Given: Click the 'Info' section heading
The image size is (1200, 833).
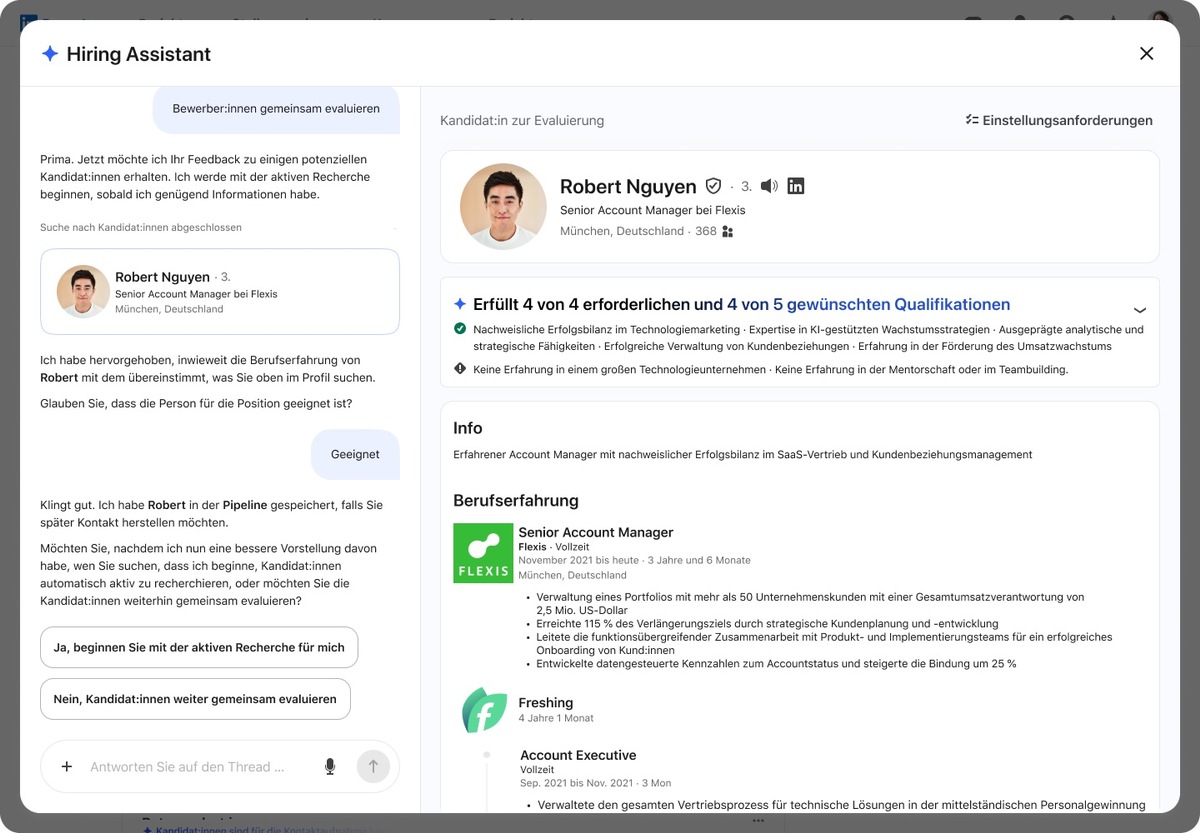Looking at the screenshot, I should [468, 428].
